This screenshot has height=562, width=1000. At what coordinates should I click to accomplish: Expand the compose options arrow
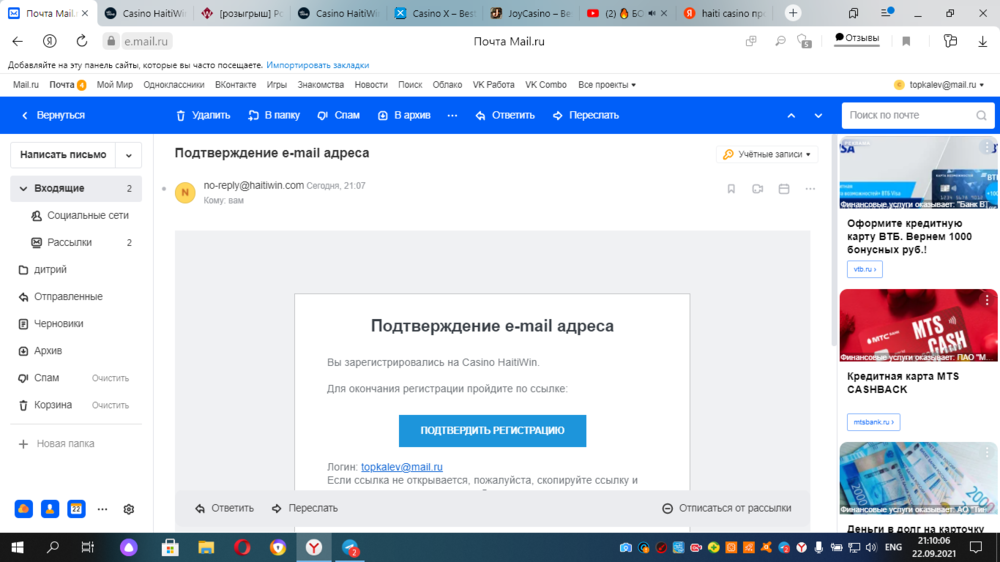[x=129, y=155]
